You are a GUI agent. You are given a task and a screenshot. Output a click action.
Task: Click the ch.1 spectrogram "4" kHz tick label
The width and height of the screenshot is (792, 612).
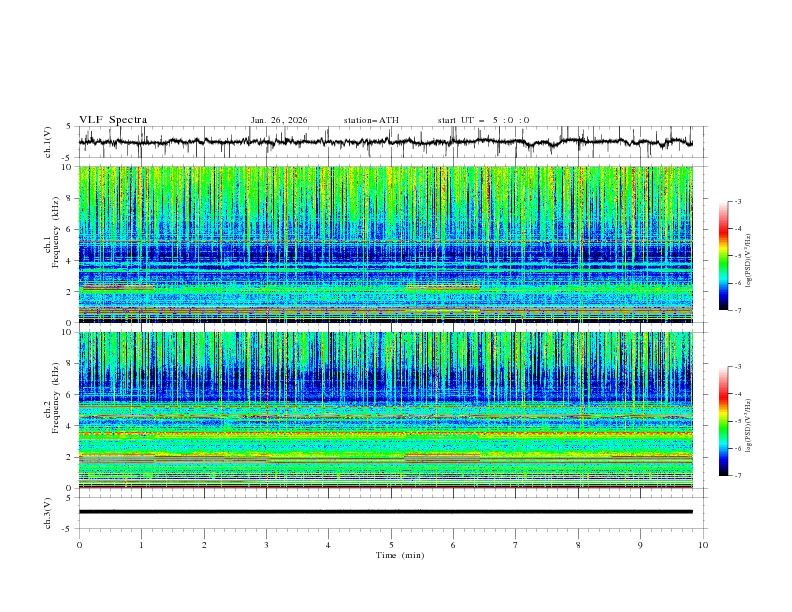pos(71,261)
